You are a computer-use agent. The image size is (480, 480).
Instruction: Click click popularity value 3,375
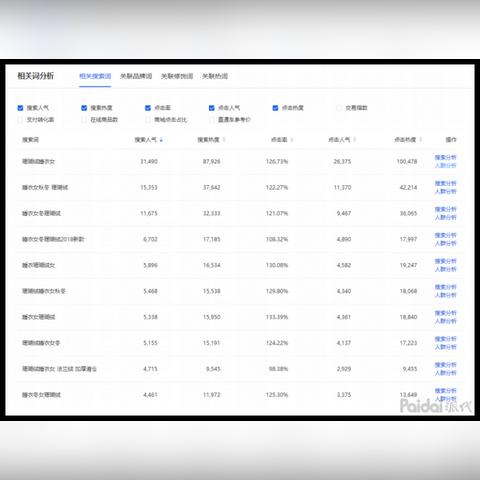(344, 395)
